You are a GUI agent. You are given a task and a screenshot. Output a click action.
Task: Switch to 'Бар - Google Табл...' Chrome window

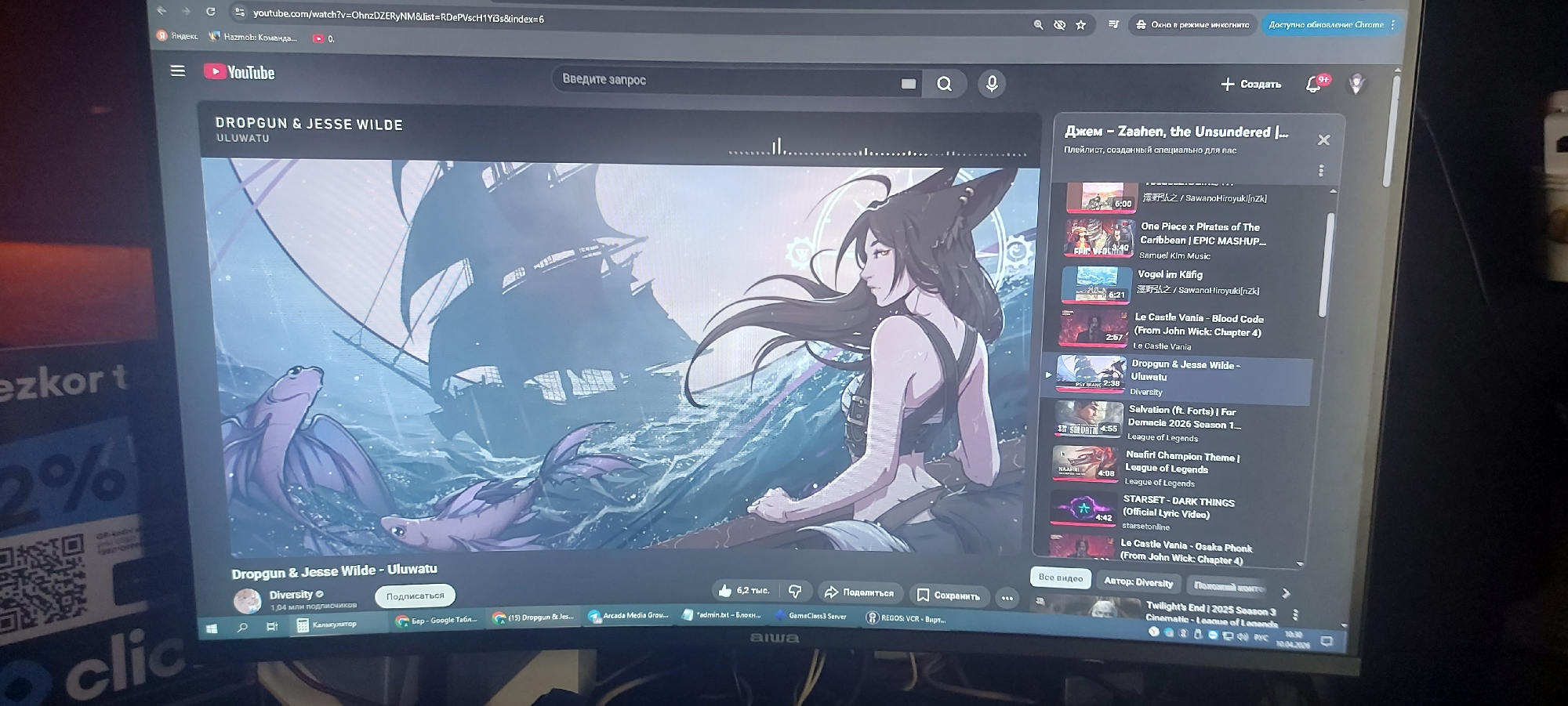click(x=437, y=620)
